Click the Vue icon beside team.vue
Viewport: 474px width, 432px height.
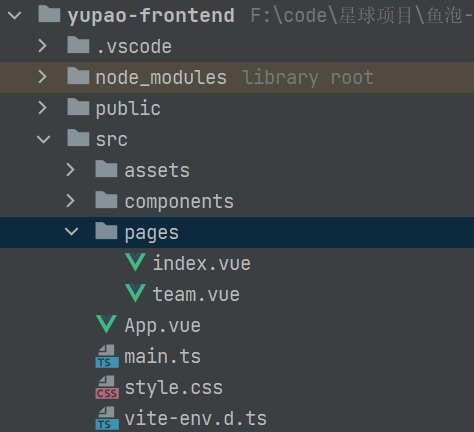135,293
